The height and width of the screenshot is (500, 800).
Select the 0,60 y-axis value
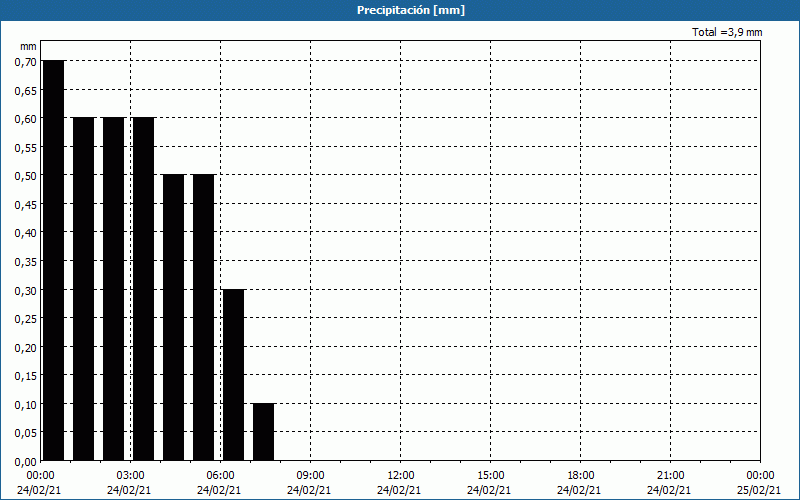[x=26, y=119]
